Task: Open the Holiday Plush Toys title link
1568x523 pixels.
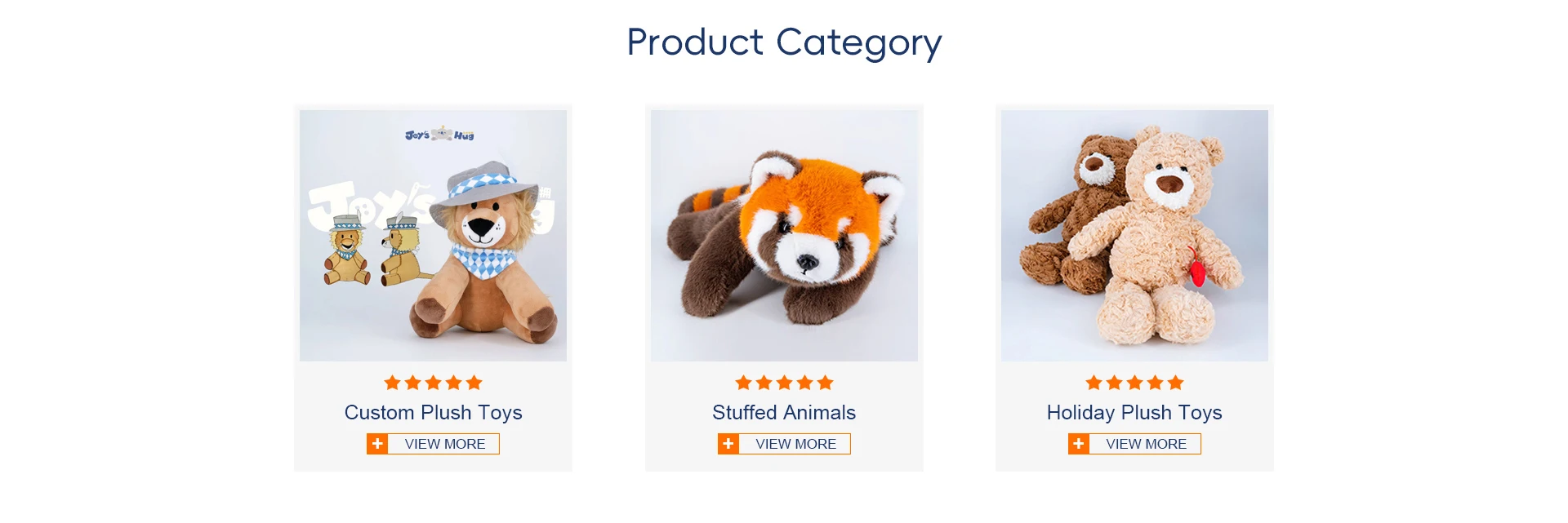Action: click(1134, 413)
